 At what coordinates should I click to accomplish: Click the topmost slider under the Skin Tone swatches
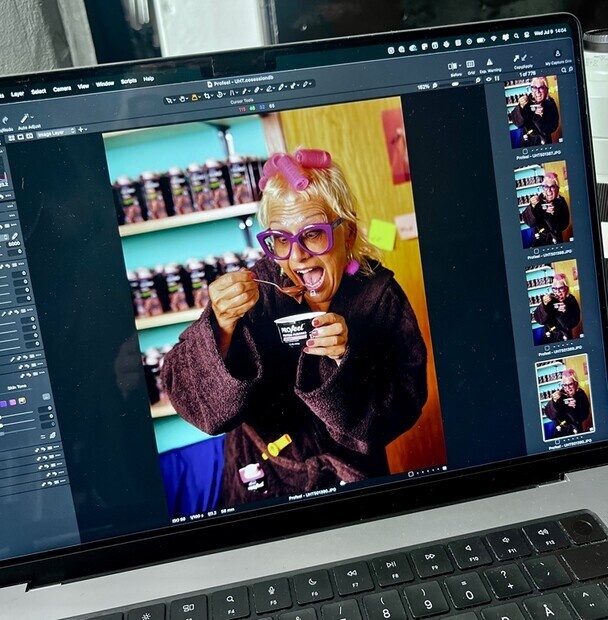[17, 414]
